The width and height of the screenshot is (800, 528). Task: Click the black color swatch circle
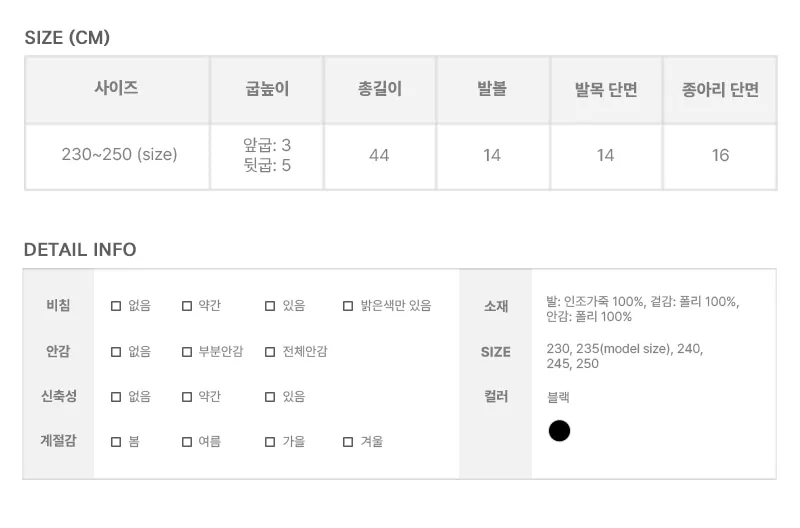pos(559,431)
